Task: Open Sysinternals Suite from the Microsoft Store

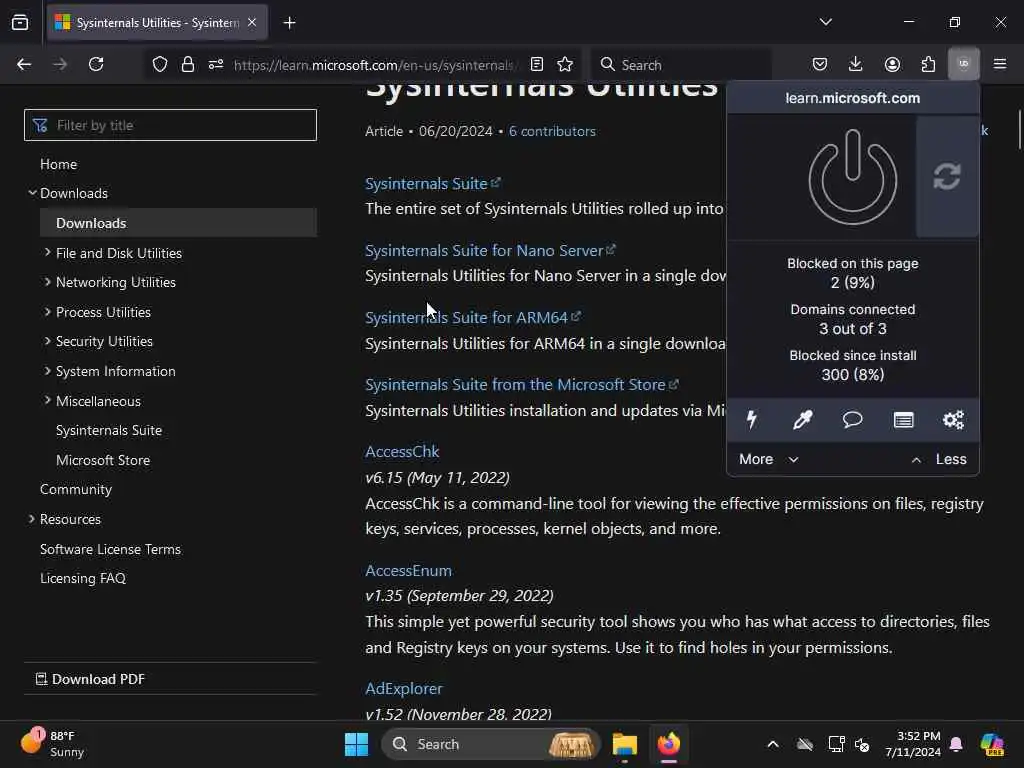Action: pos(522,385)
